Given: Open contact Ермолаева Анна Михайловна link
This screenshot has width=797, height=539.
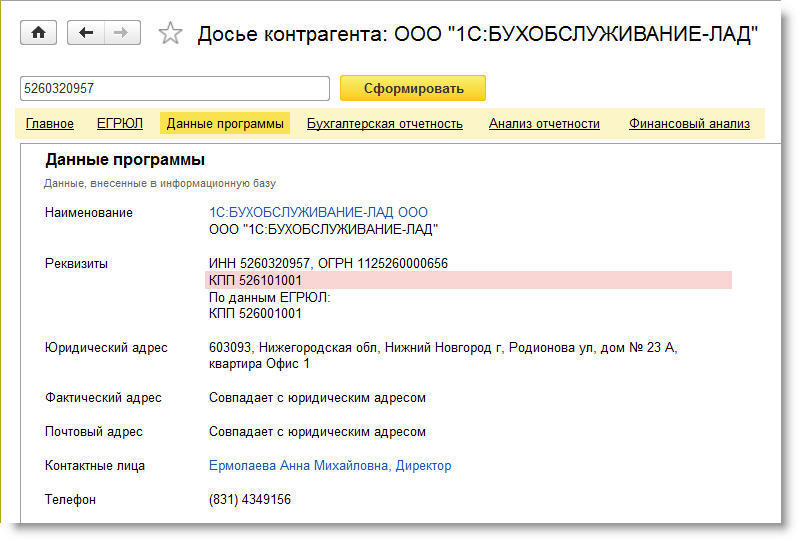Looking at the screenshot, I should pos(330,465).
